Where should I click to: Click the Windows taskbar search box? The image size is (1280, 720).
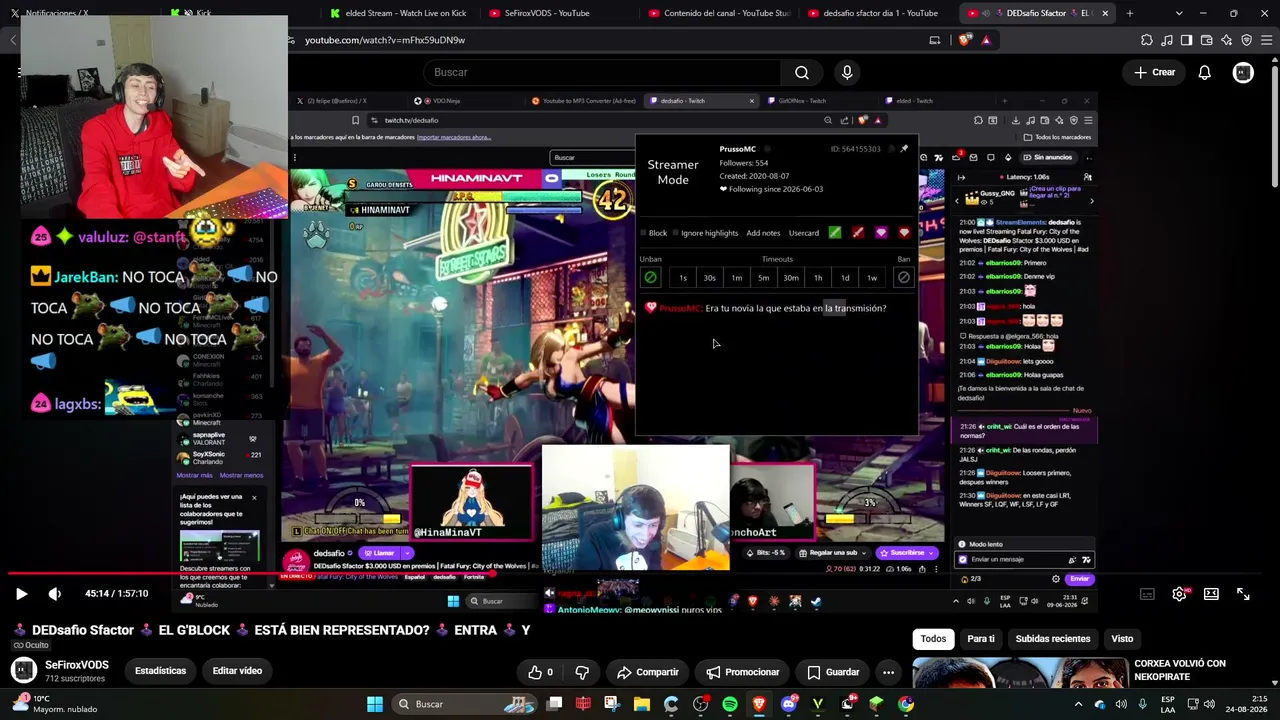click(x=465, y=704)
